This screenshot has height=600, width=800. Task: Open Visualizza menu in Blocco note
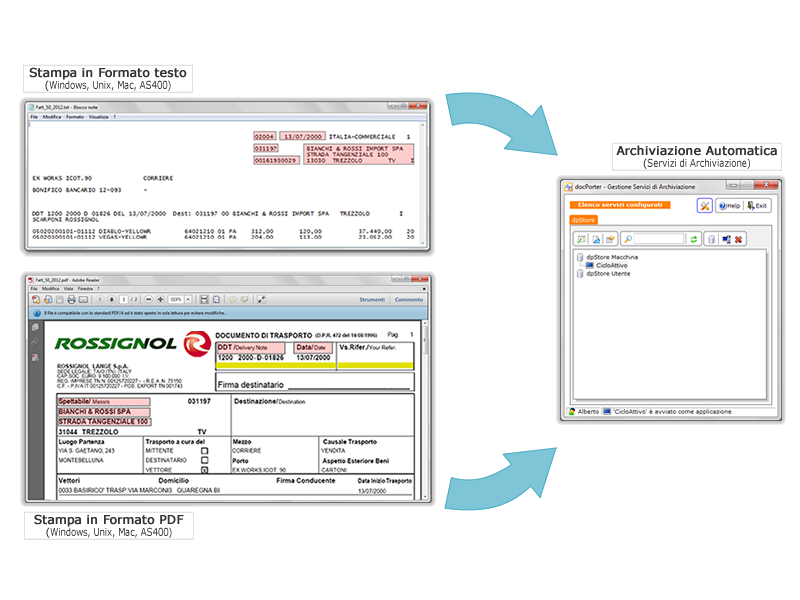coord(98,117)
